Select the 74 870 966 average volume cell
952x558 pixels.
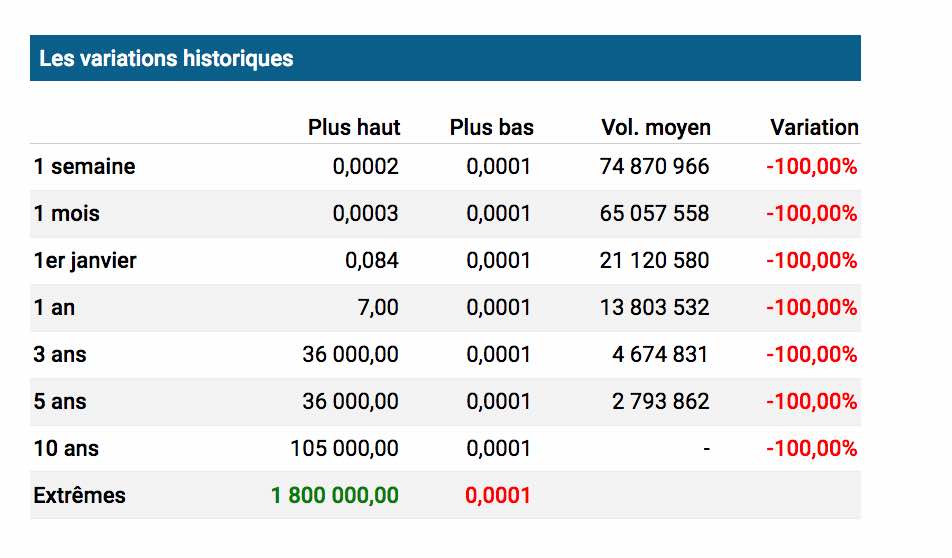[654, 166]
